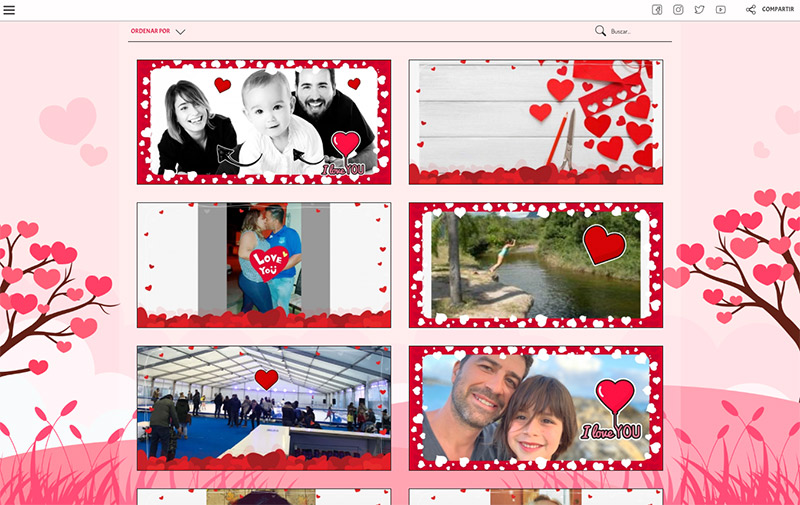Open the ice rink photo thumbnail
This screenshot has height=505, width=800.
(x=264, y=408)
